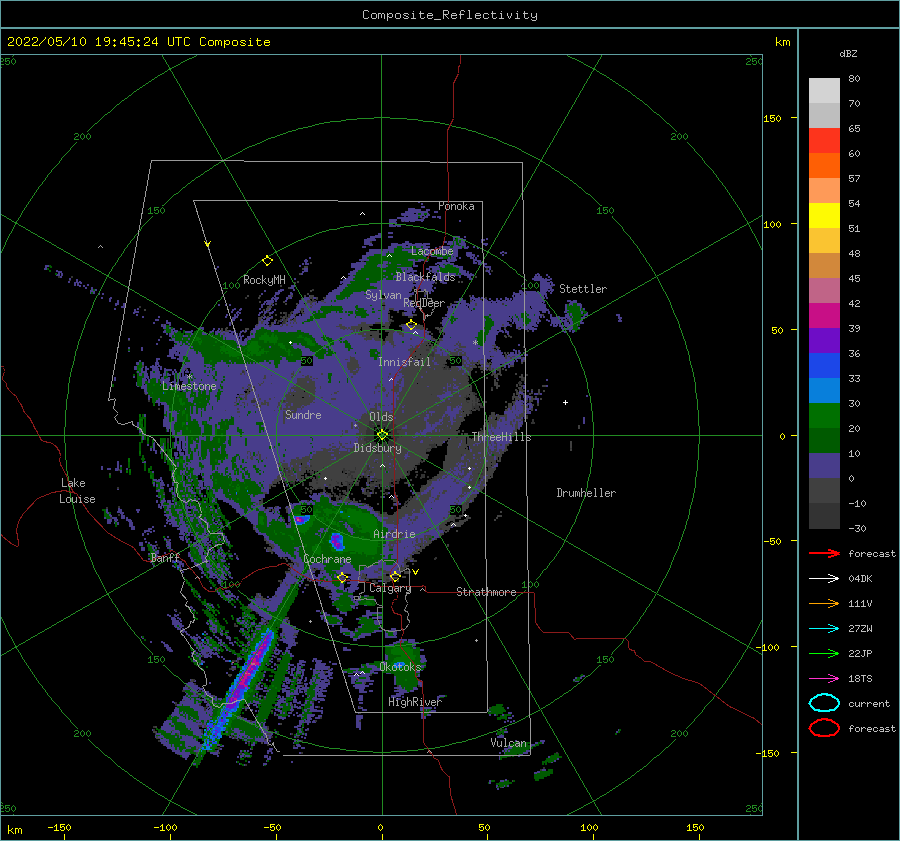Click the RockyMH label
Image resolution: width=900 pixels, height=841 pixels.
tap(264, 280)
